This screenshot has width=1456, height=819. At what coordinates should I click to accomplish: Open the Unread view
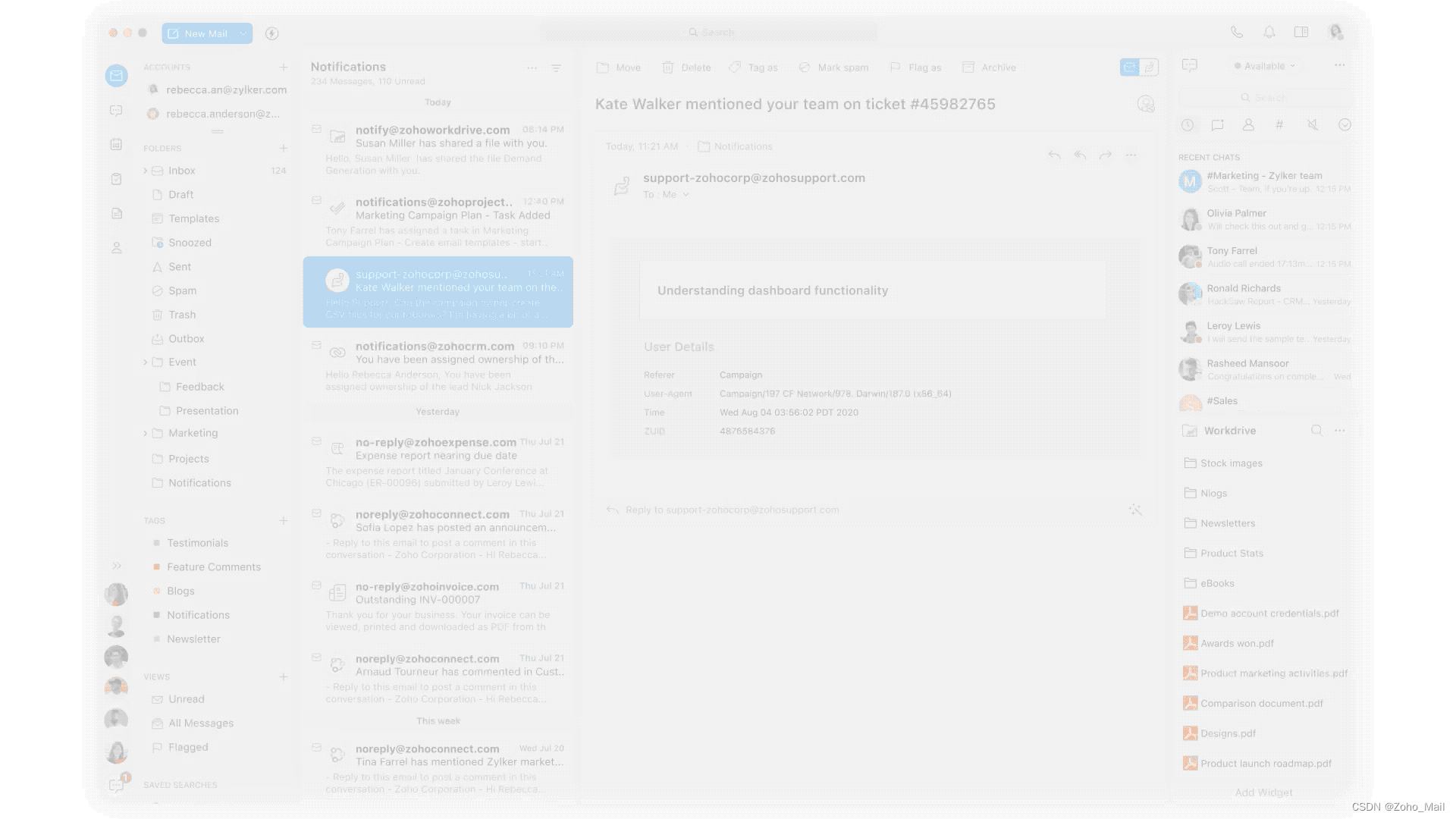(186, 699)
